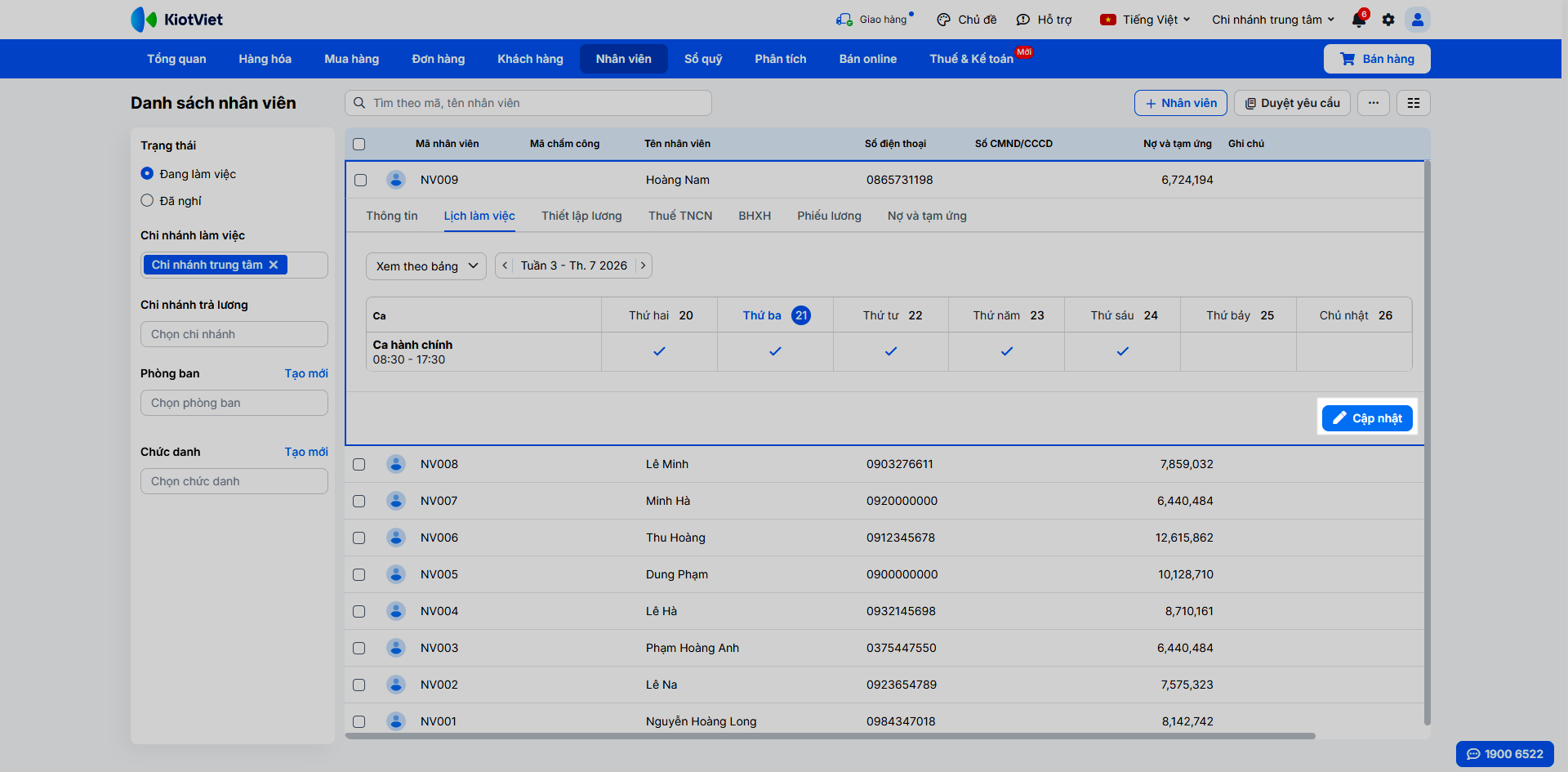Image resolution: width=1568 pixels, height=772 pixels.
Task: Open employee row Nguyễn Hoàng Long
Action: [884, 721]
